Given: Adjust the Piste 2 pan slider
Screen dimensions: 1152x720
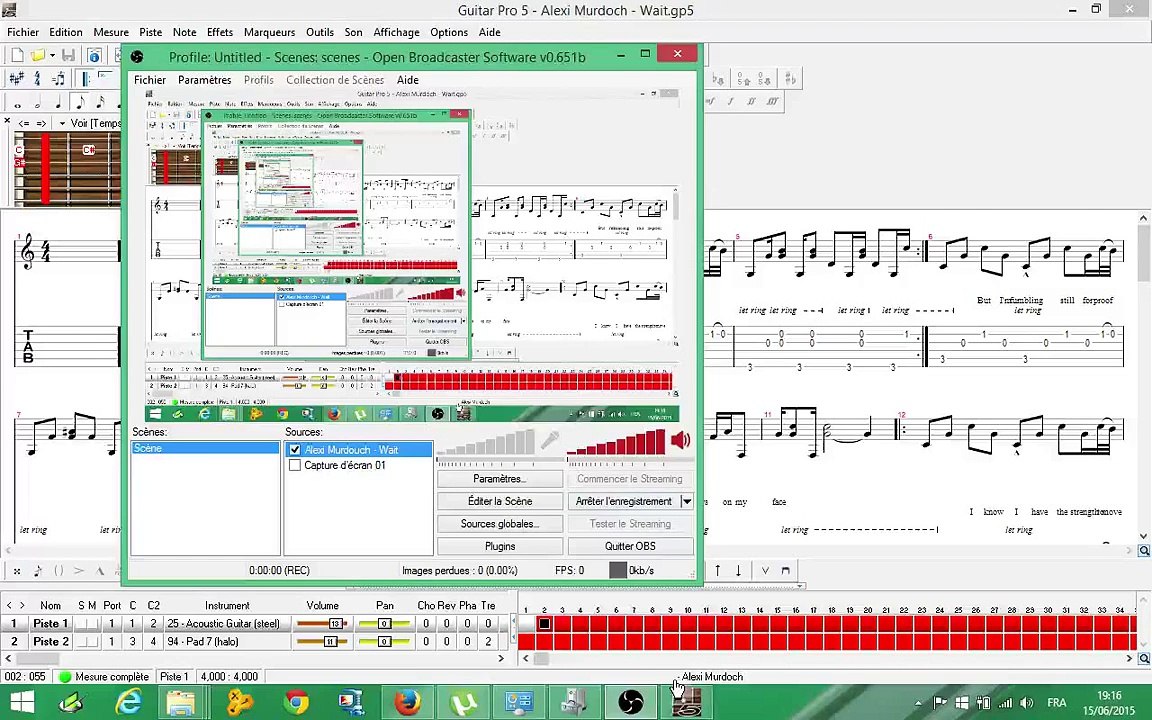Looking at the screenshot, I should click(x=384, y=641).
